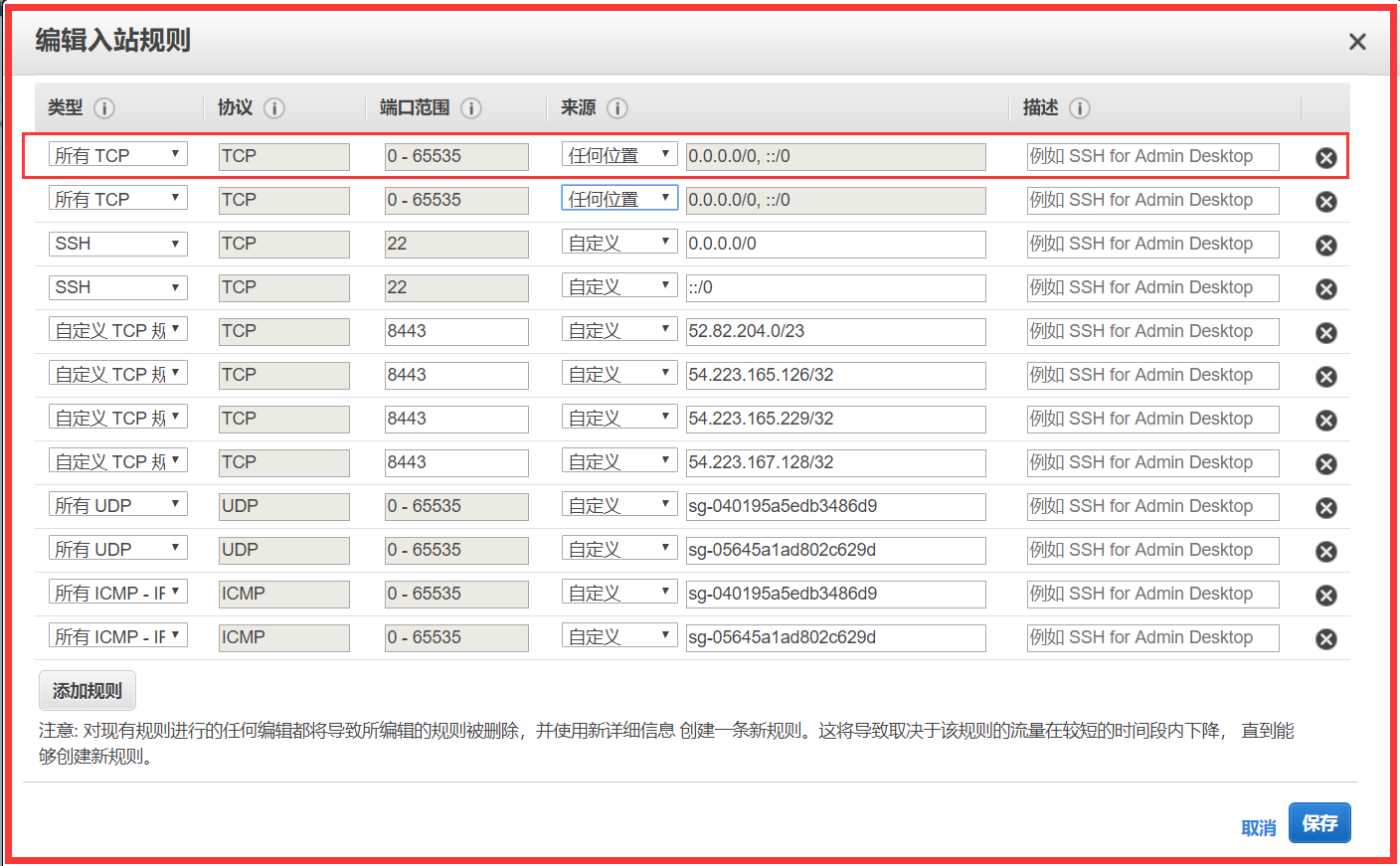Click the info icon next to 端口范围 header
This screenshot has width=1400, height=866.
tap(472, 108)
